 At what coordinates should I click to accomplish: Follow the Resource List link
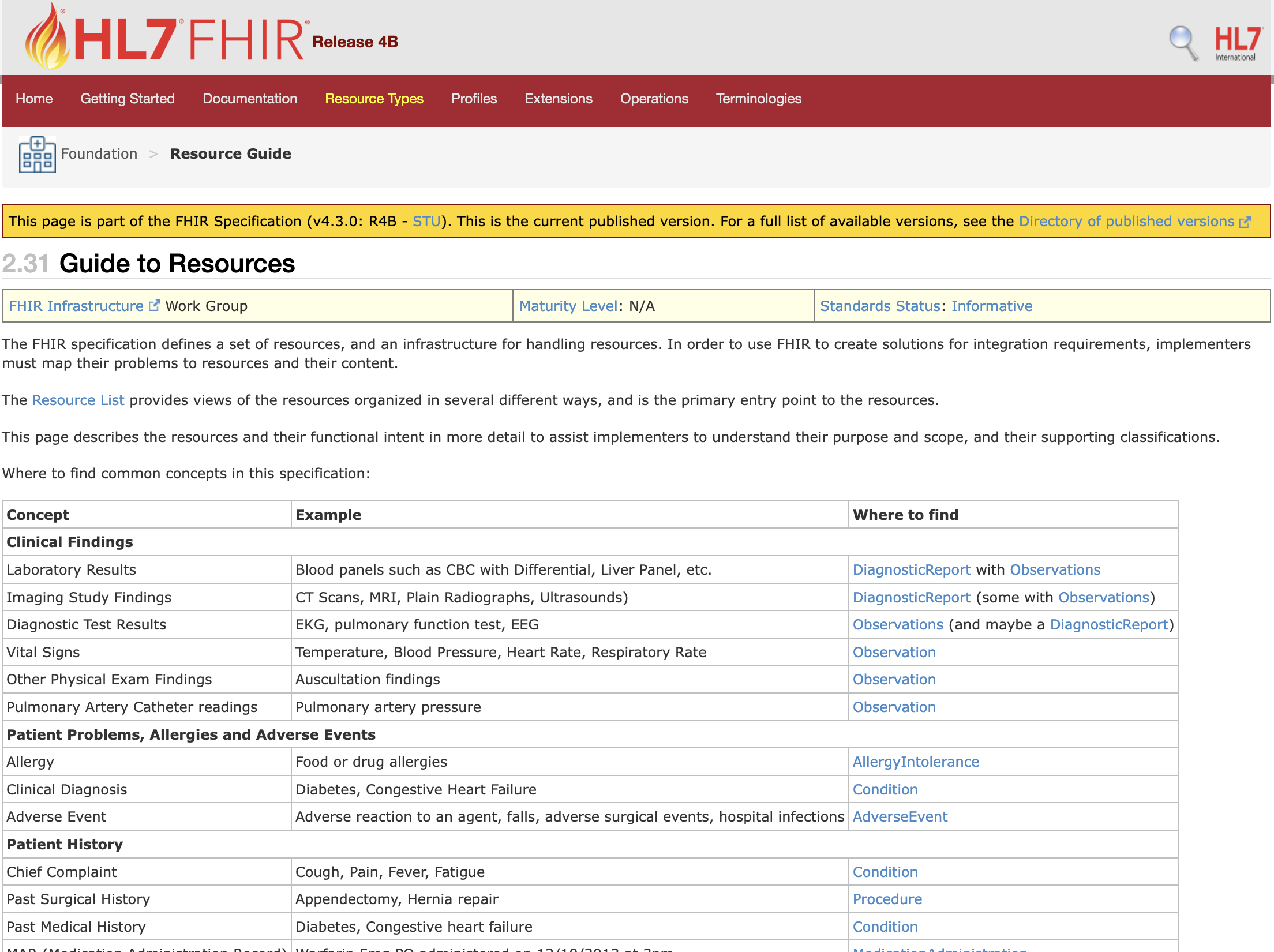78,400
